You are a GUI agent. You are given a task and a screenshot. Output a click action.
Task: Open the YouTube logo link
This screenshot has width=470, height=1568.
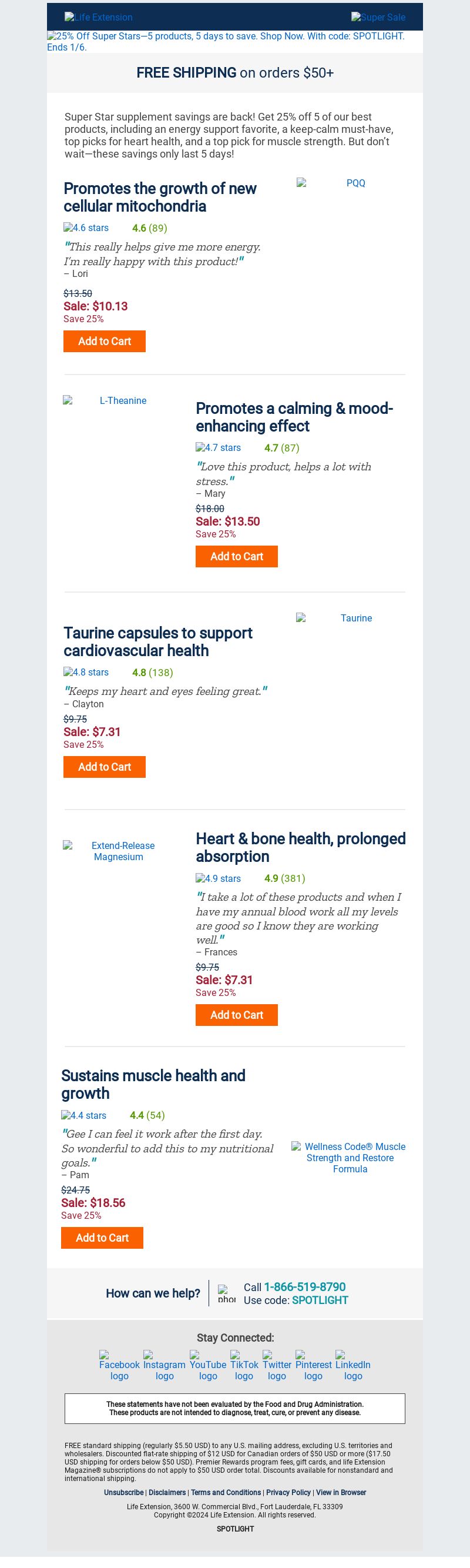(x=208, y=1365)
